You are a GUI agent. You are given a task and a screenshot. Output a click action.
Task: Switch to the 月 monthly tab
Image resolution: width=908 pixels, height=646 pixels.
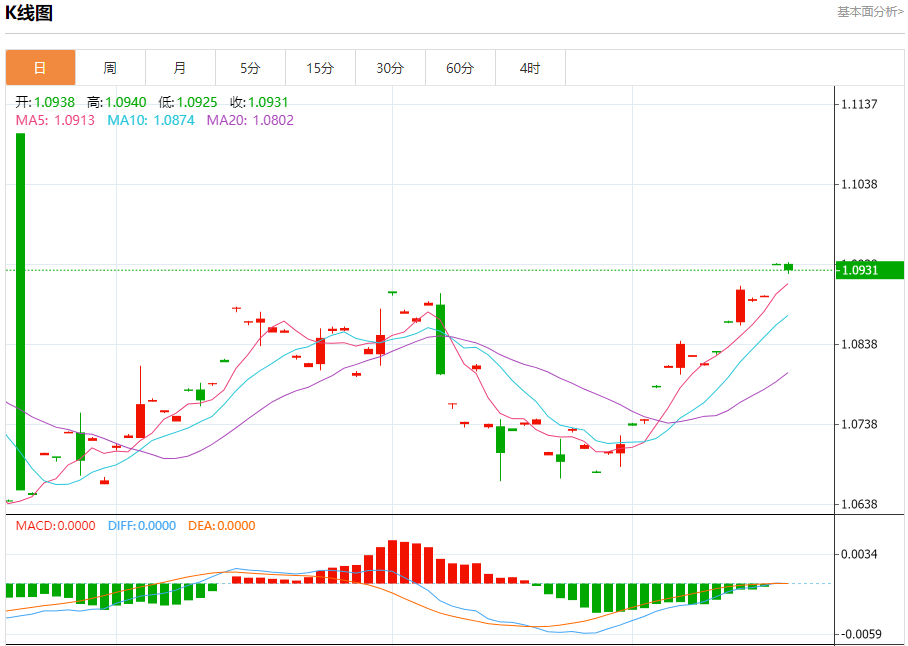tap(180, 68)
